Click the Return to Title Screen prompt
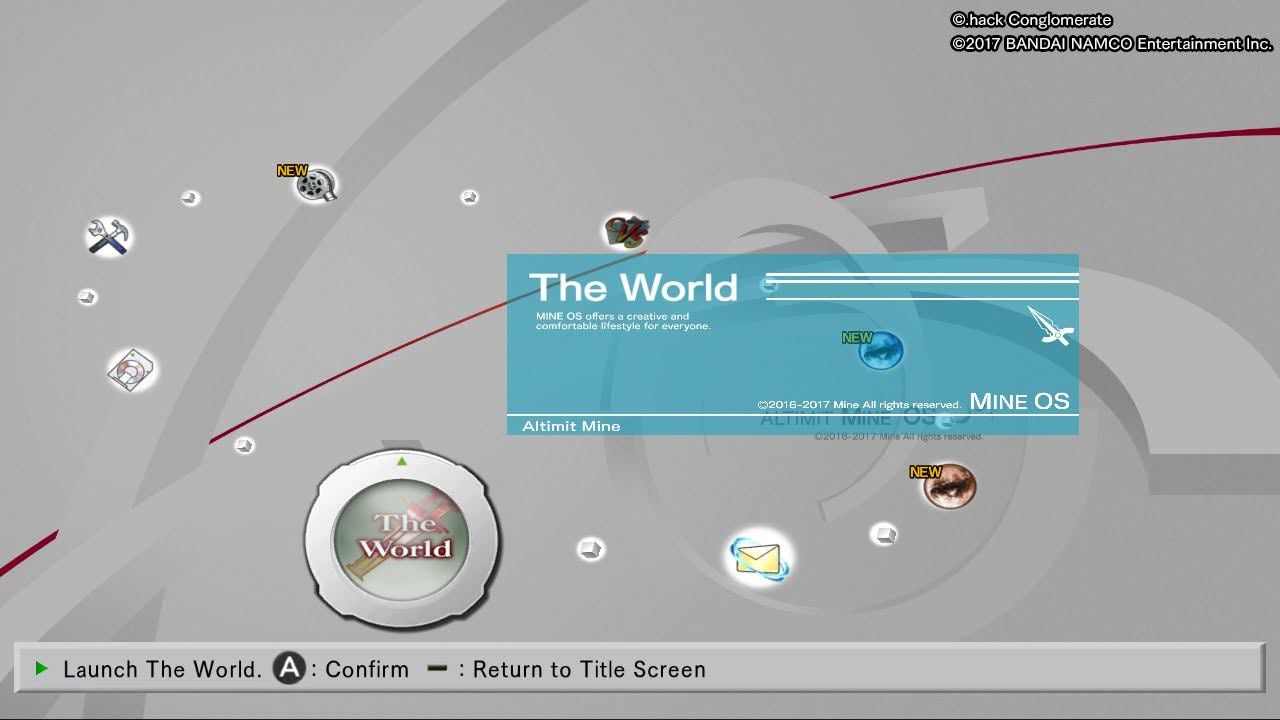This screenshot has height=720, width=1280. [566, 669]
